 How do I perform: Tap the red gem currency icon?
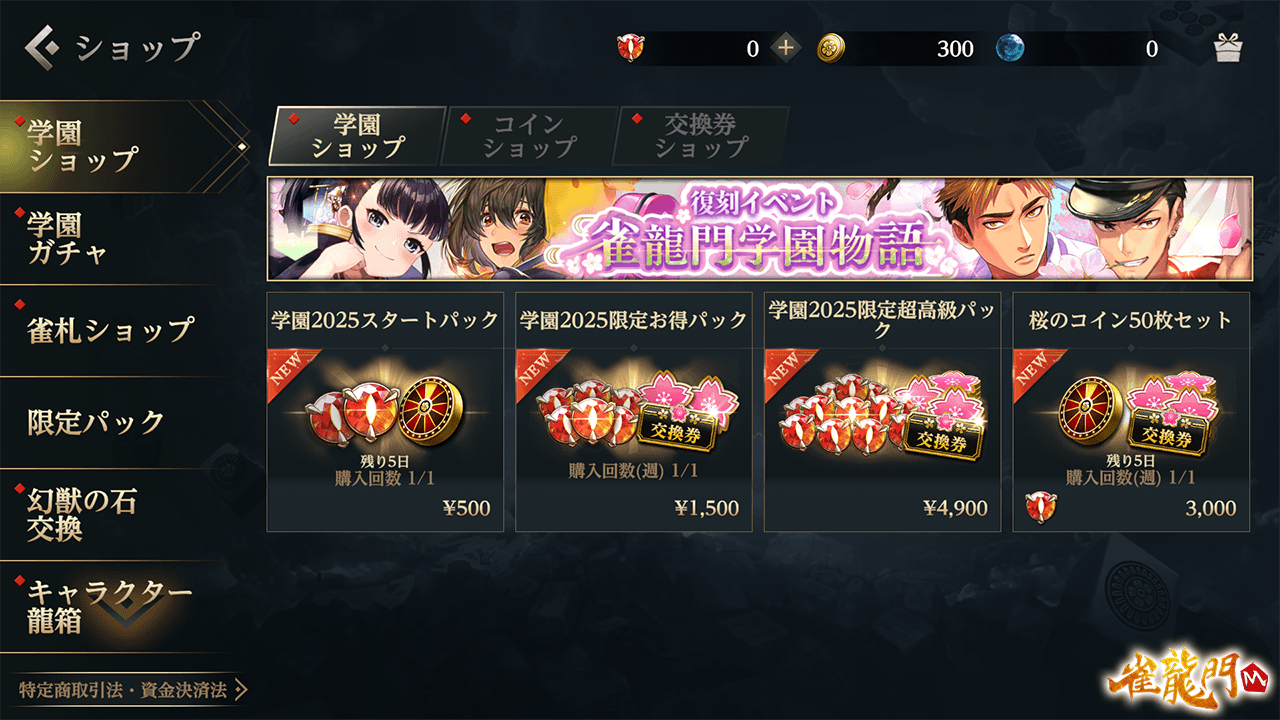631,48
